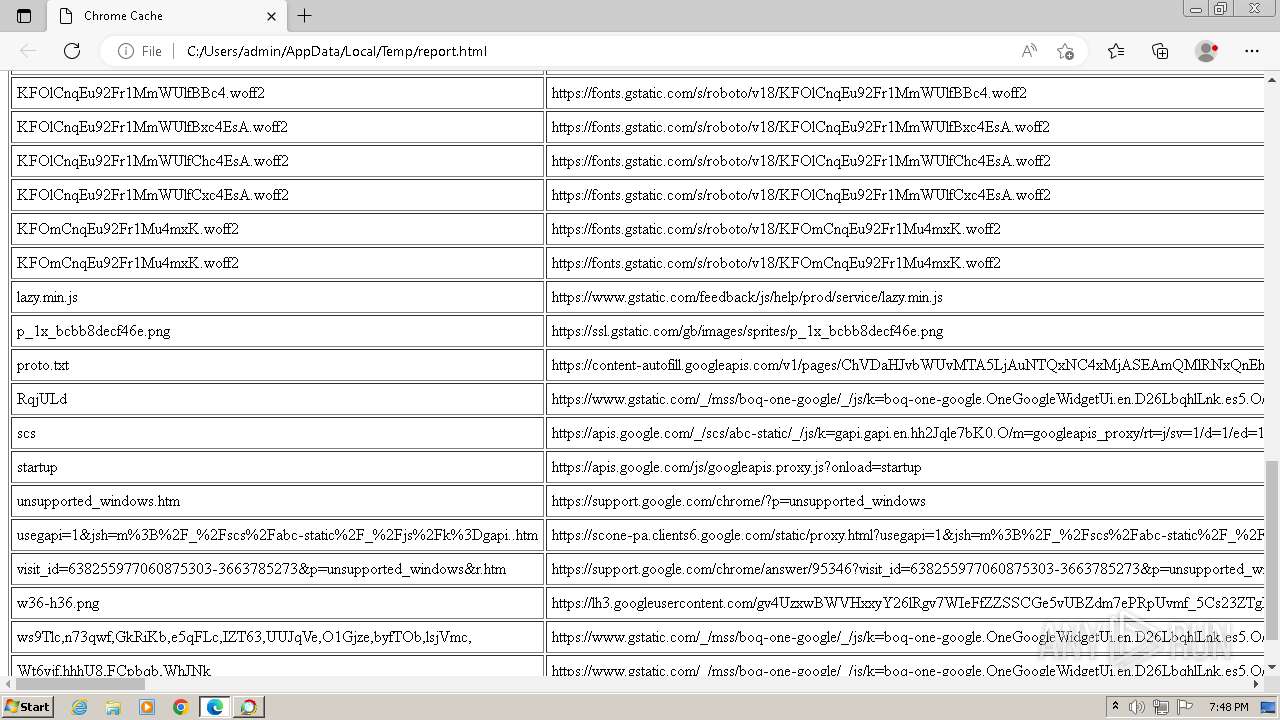Click the 7:48 PM clock

click(x=1229, y=707)
